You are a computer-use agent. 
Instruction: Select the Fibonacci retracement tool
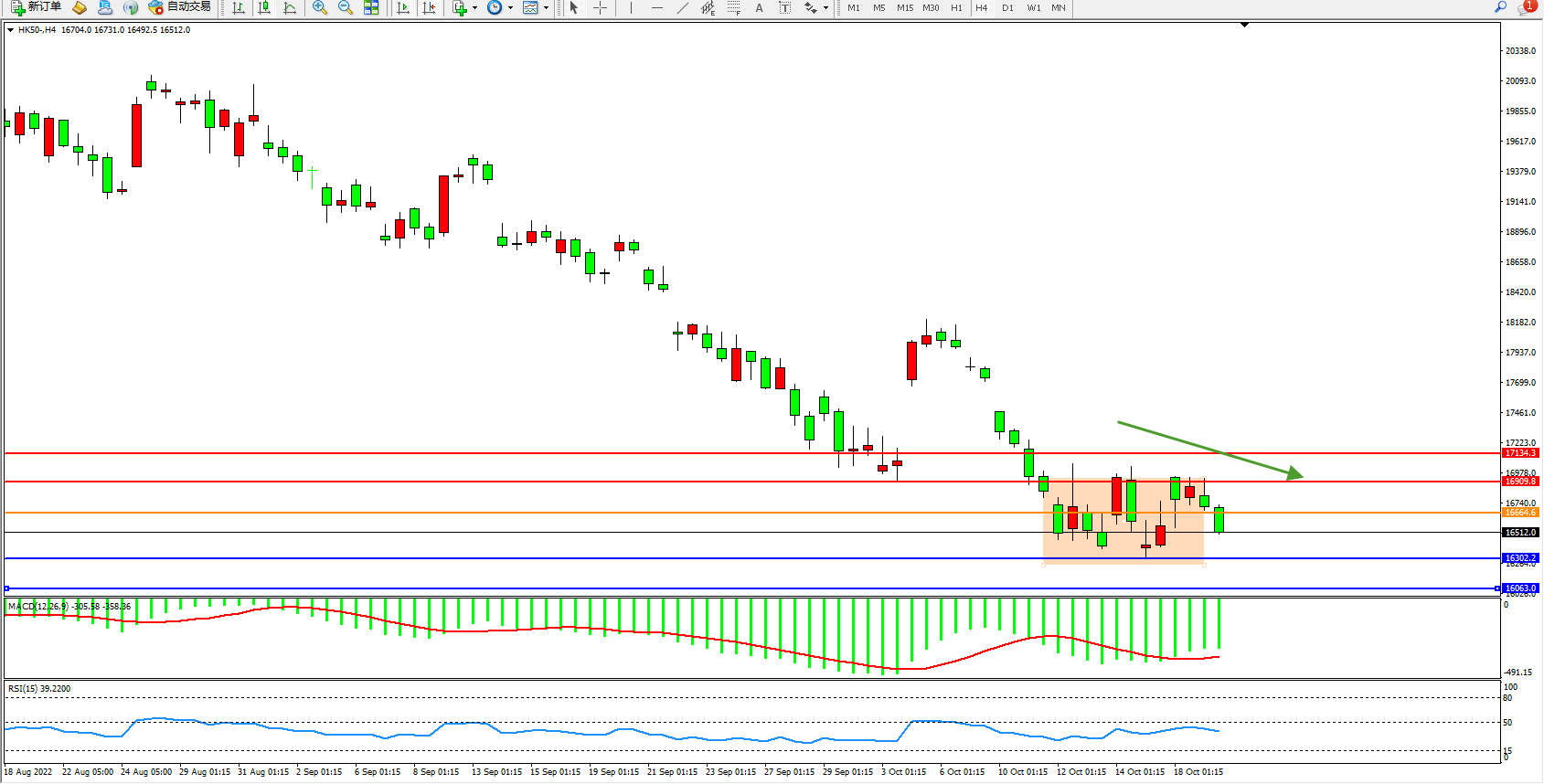tap(733, 8)
